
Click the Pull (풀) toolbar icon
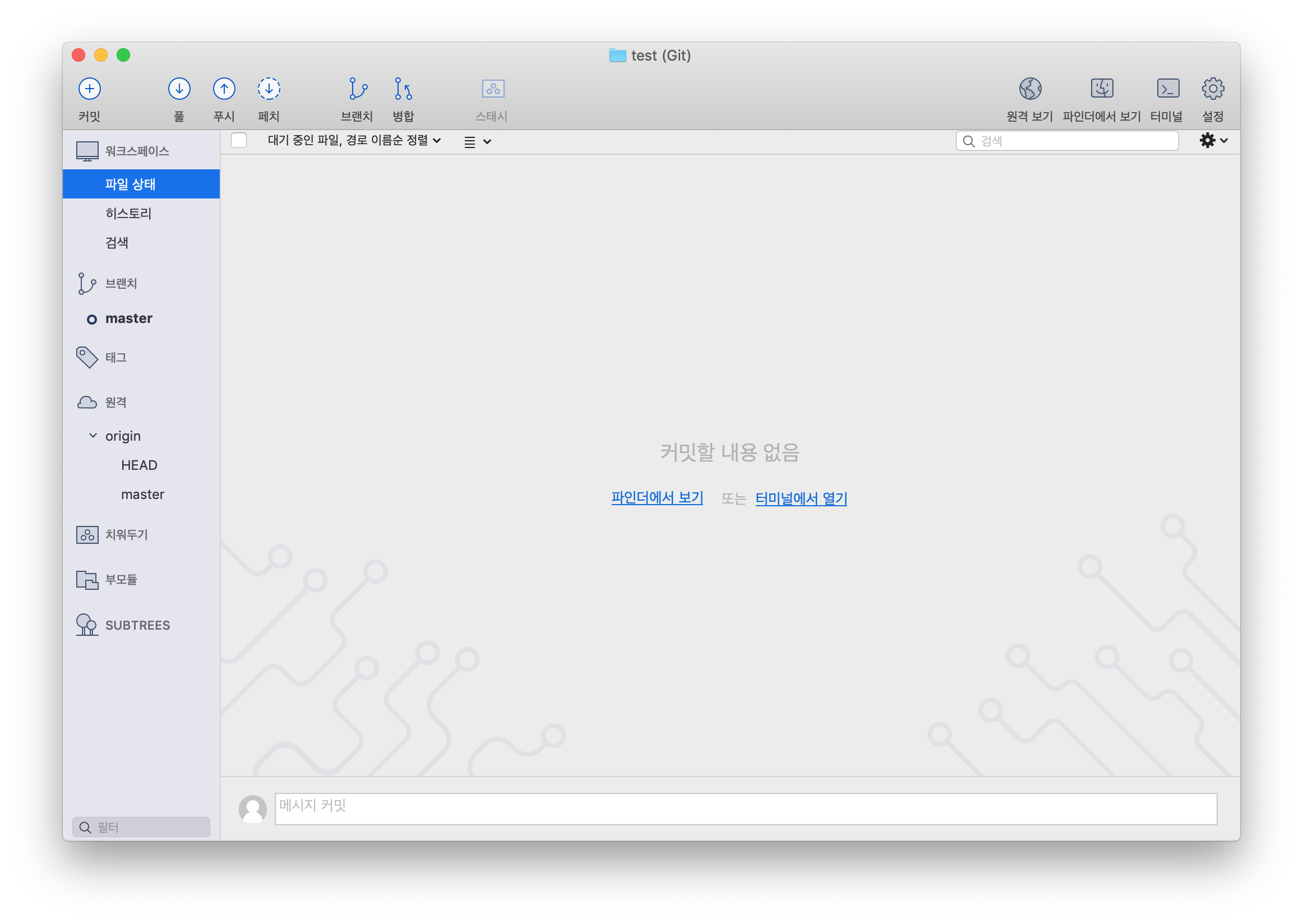[179, 89]
